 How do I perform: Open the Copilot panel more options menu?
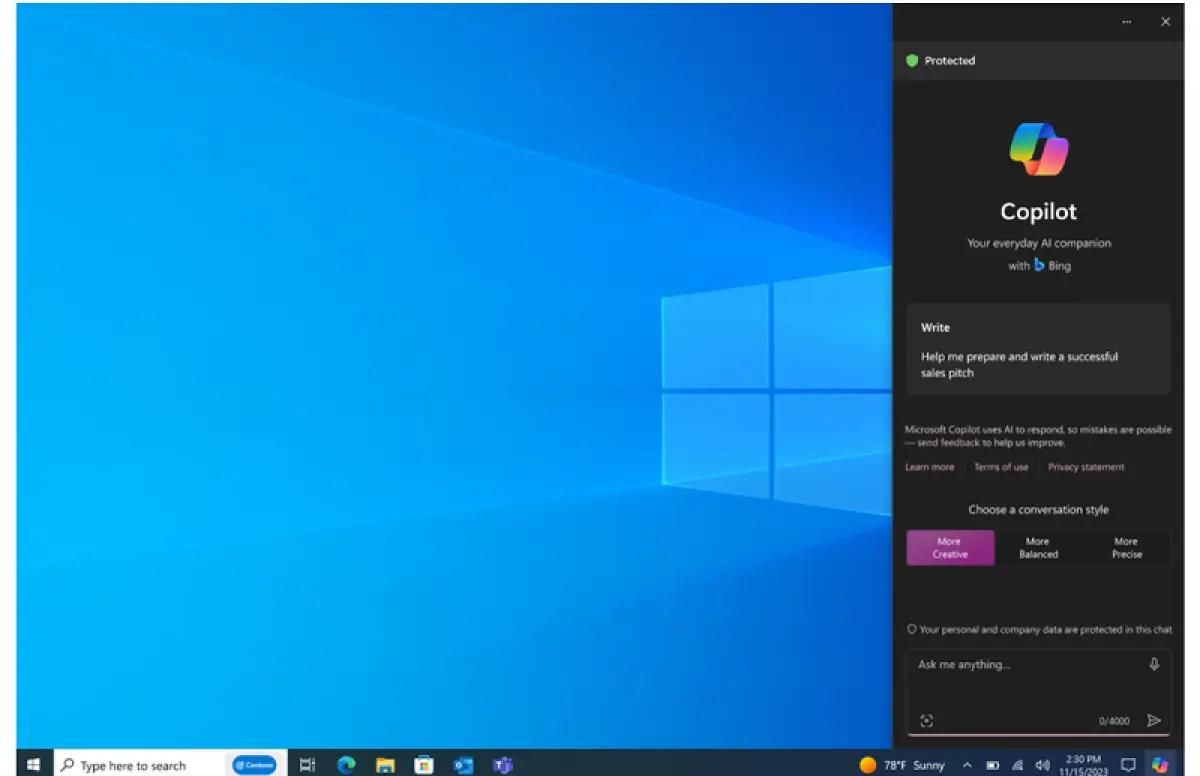1127,22
